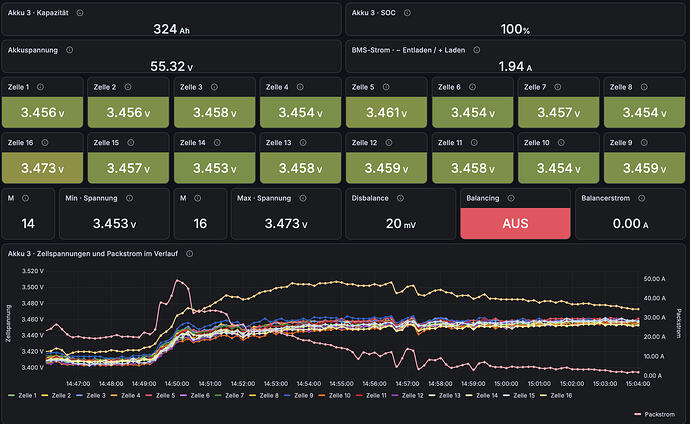690x424 pixels.
Task: Open the Zelle 8 info icon
Action: tap(644, 87)
